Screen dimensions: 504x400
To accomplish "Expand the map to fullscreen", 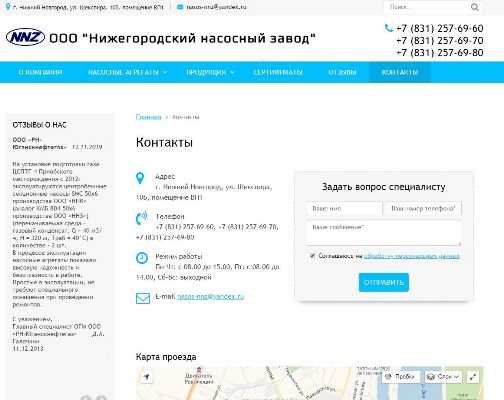I will tap(473, 377).
